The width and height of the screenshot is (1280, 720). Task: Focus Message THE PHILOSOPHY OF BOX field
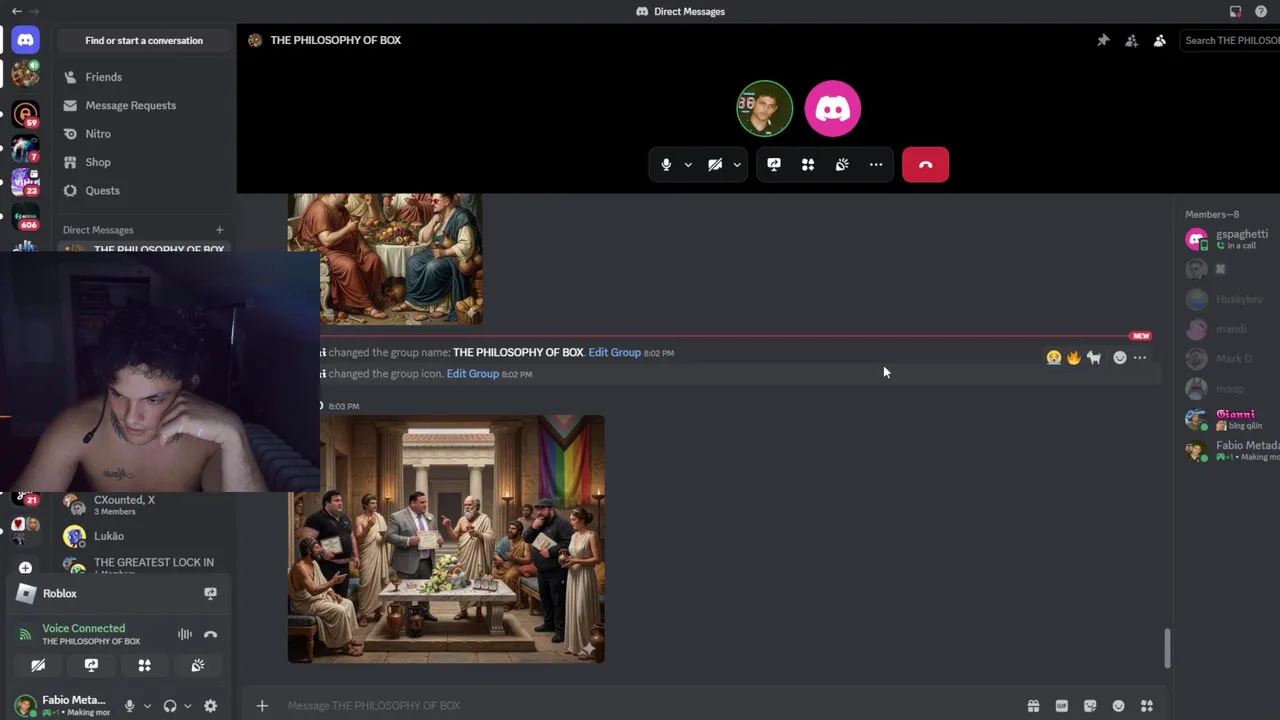(650, 706)
